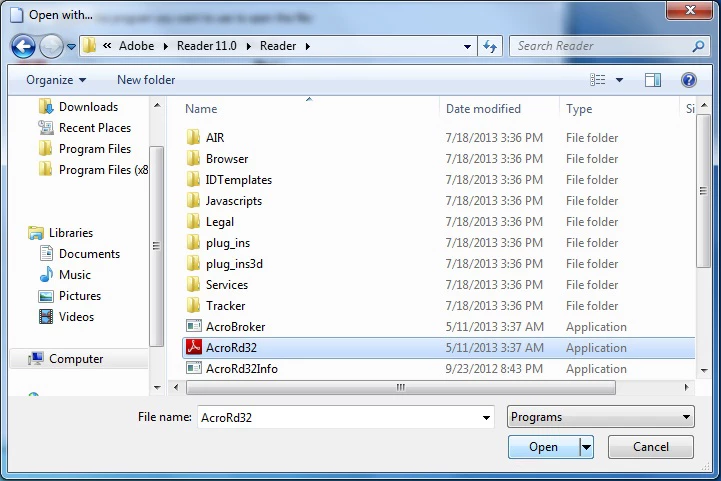
Task: Click the Open button
Action: 544,447
